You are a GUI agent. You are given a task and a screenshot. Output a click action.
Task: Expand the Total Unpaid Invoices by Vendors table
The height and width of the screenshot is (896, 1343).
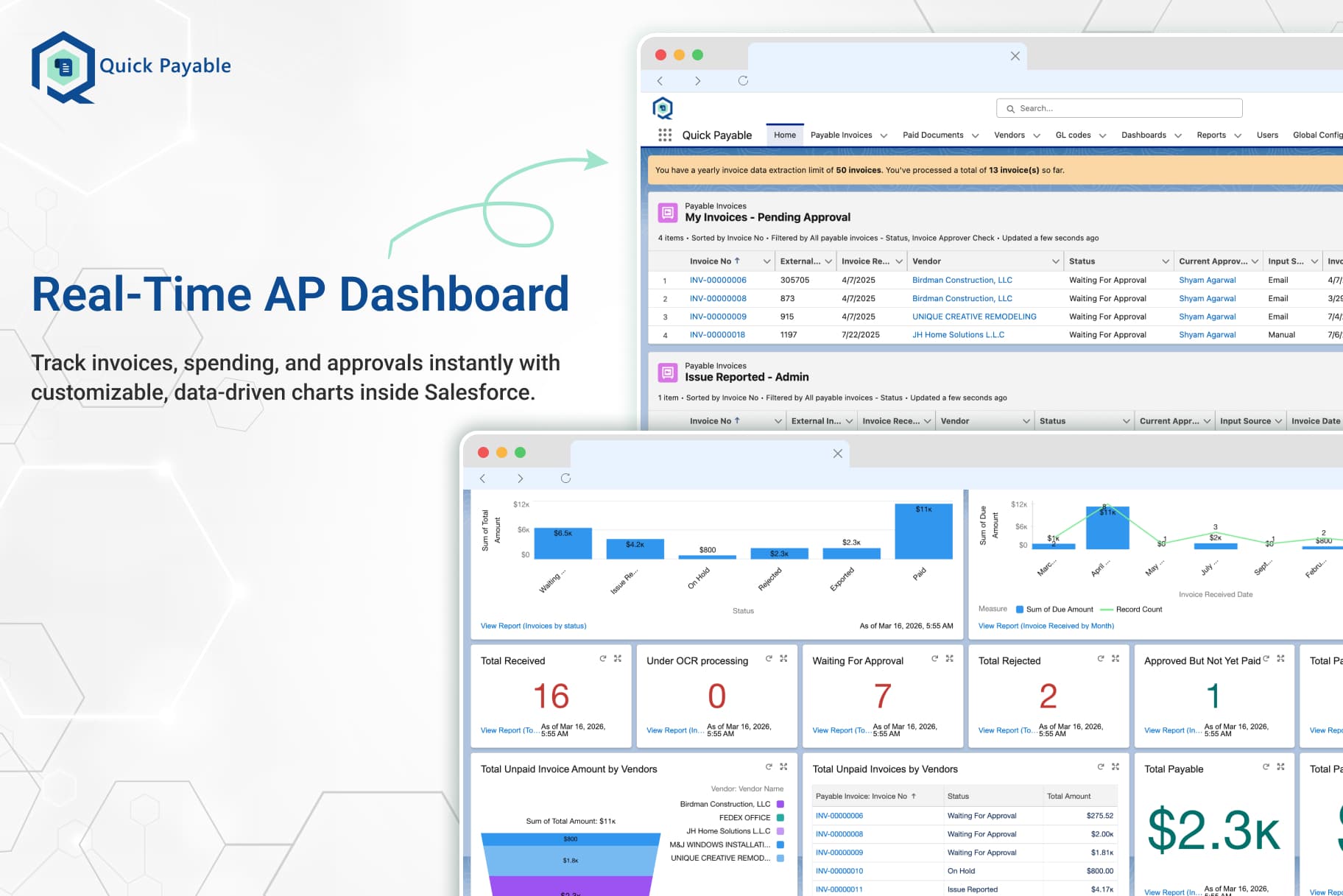coord(1115,767)
